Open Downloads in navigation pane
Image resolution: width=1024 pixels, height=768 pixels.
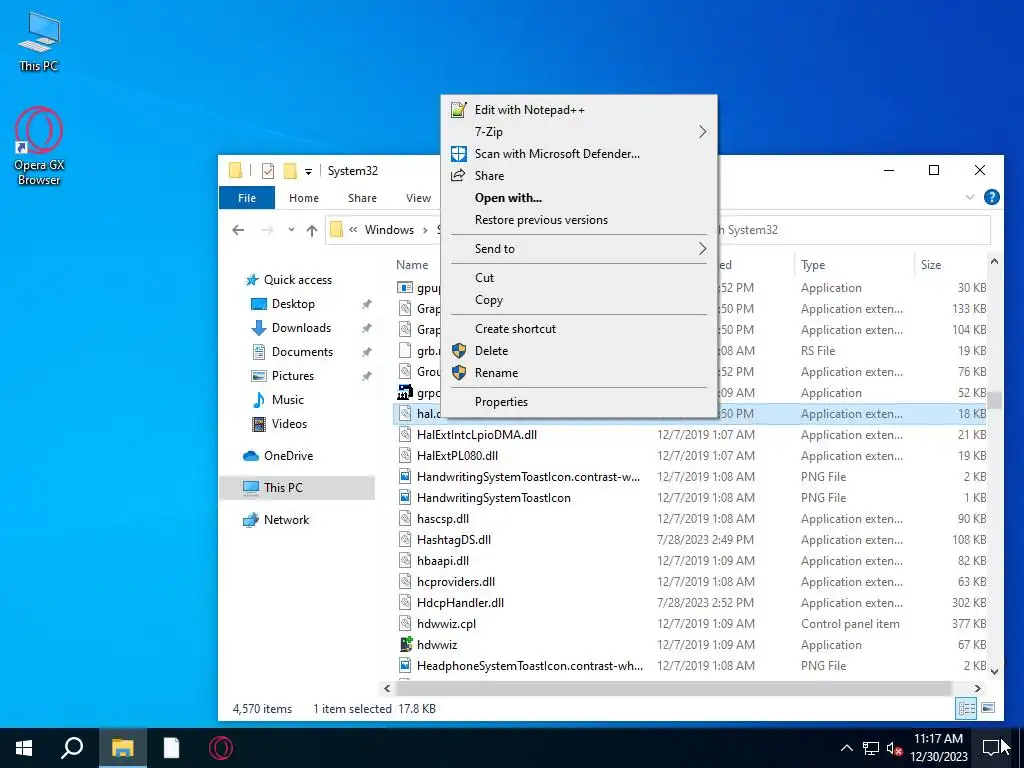[x=301, y=328]
